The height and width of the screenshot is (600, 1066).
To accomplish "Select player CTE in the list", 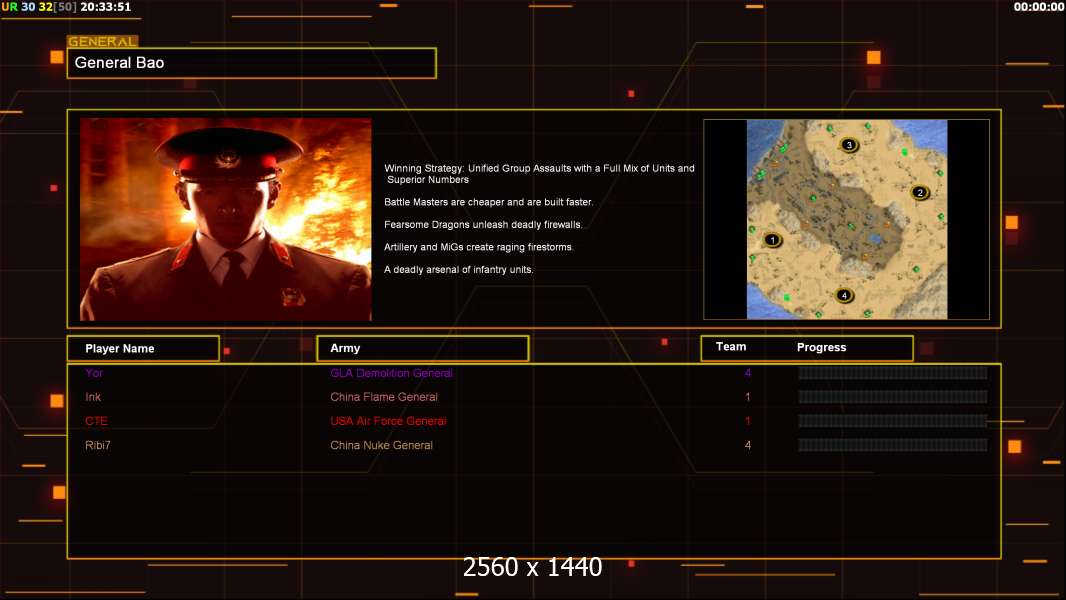I will (96, 421).
